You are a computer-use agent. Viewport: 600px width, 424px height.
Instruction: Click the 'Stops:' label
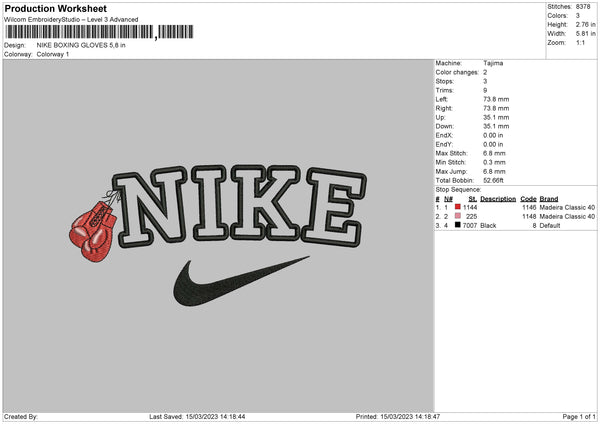(445, 82)
